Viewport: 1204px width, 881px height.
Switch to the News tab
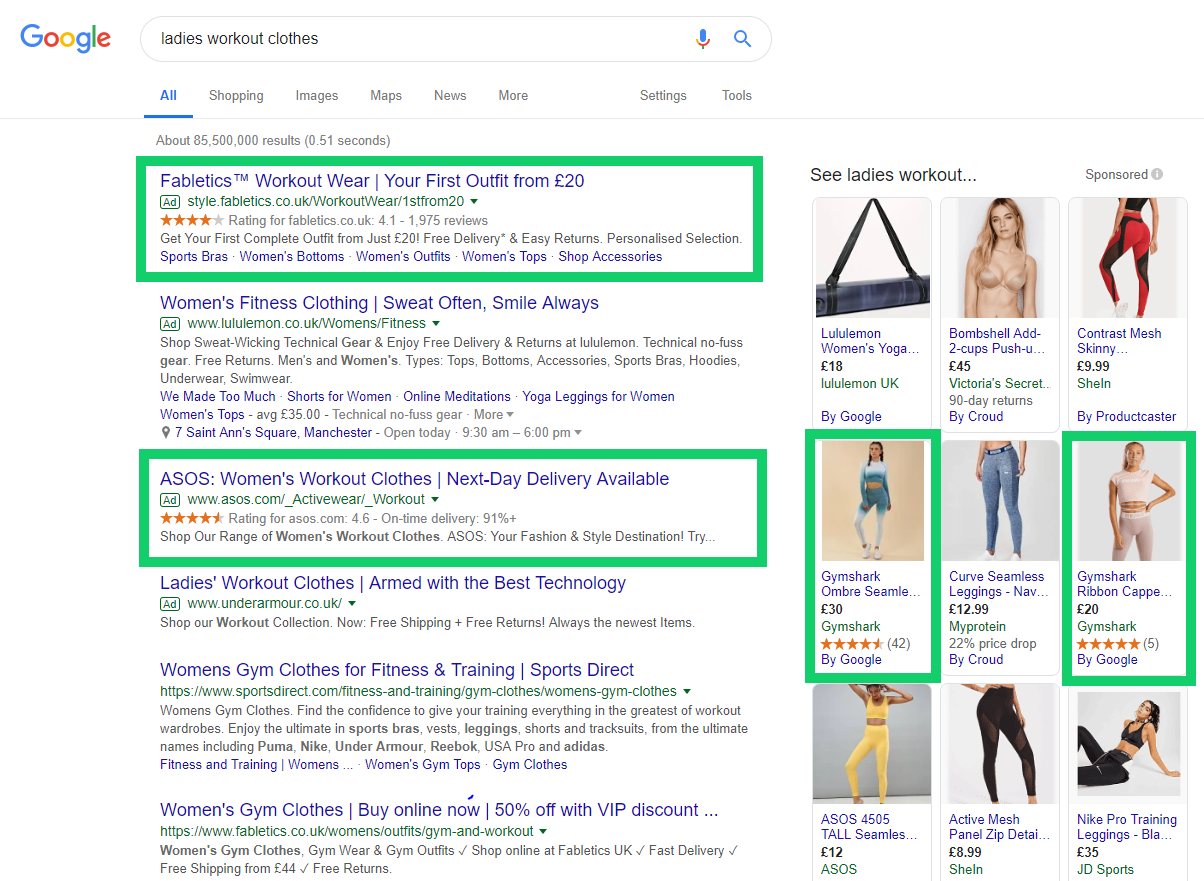(x=450, y=96)
